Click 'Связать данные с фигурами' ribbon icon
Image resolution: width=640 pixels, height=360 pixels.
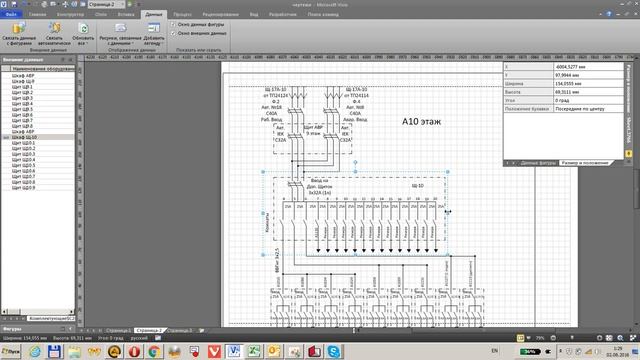(x=19, y=34)
